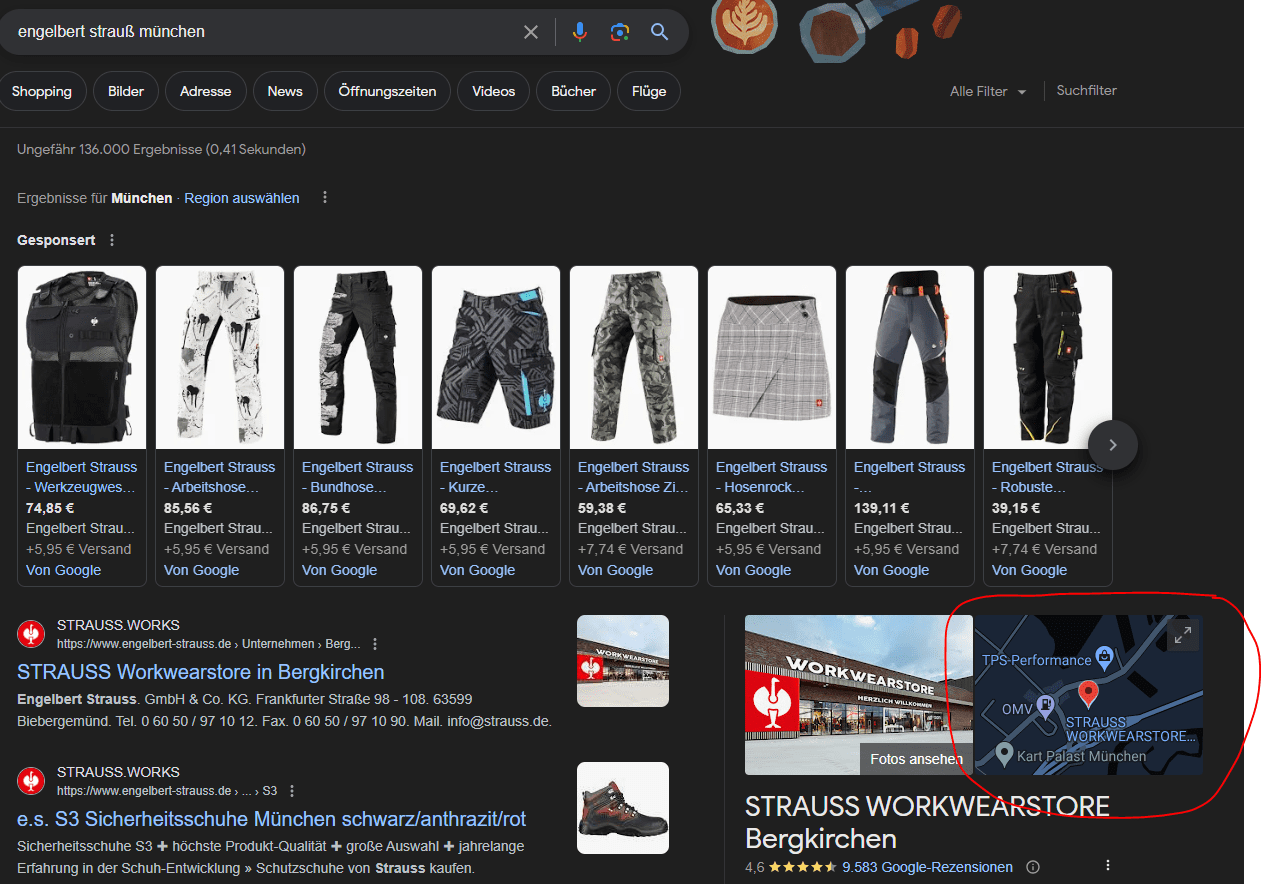Focus the search field with engelbert strauß münchen
The image size is (1261, 884).
click(x=260, y=32)
